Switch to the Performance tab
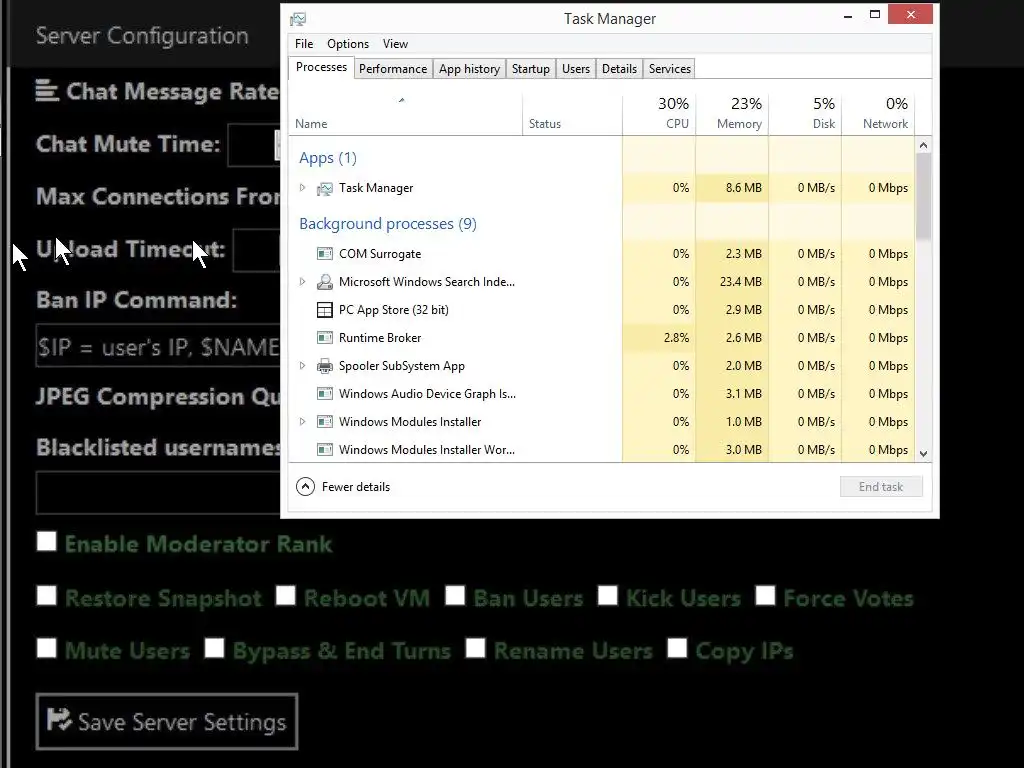1024x768 pixels. pos(392,69)
